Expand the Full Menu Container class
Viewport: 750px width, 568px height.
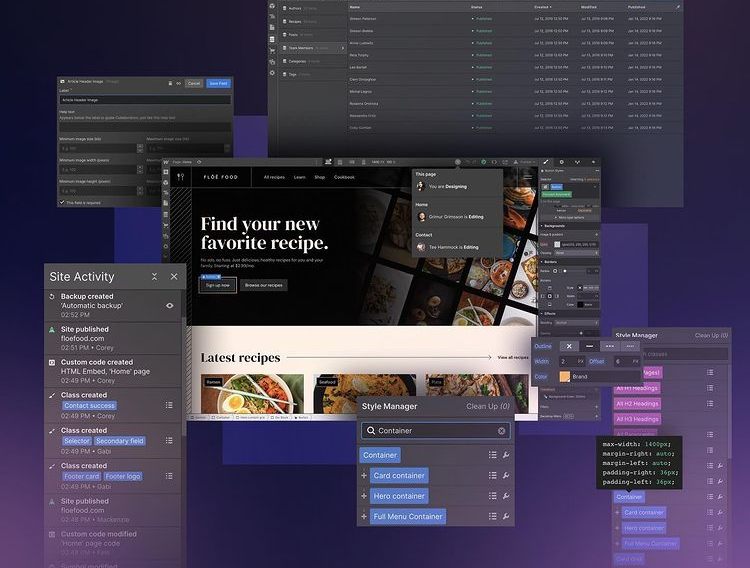point(364,516)
